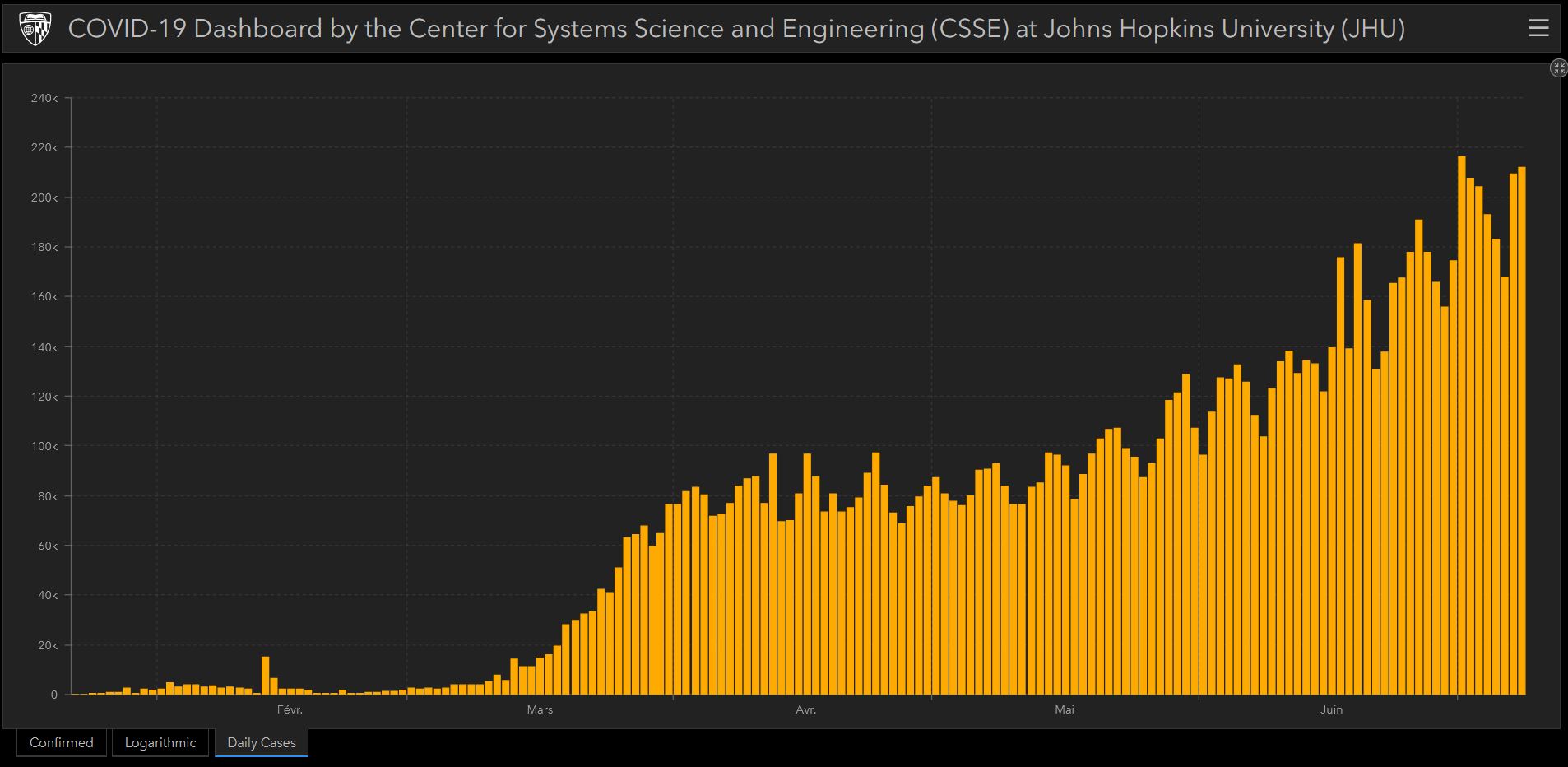Viewport: 1568px width, 767px height.
Task: Click the 240k y-axis label
Action: click(x=44, y=98)
